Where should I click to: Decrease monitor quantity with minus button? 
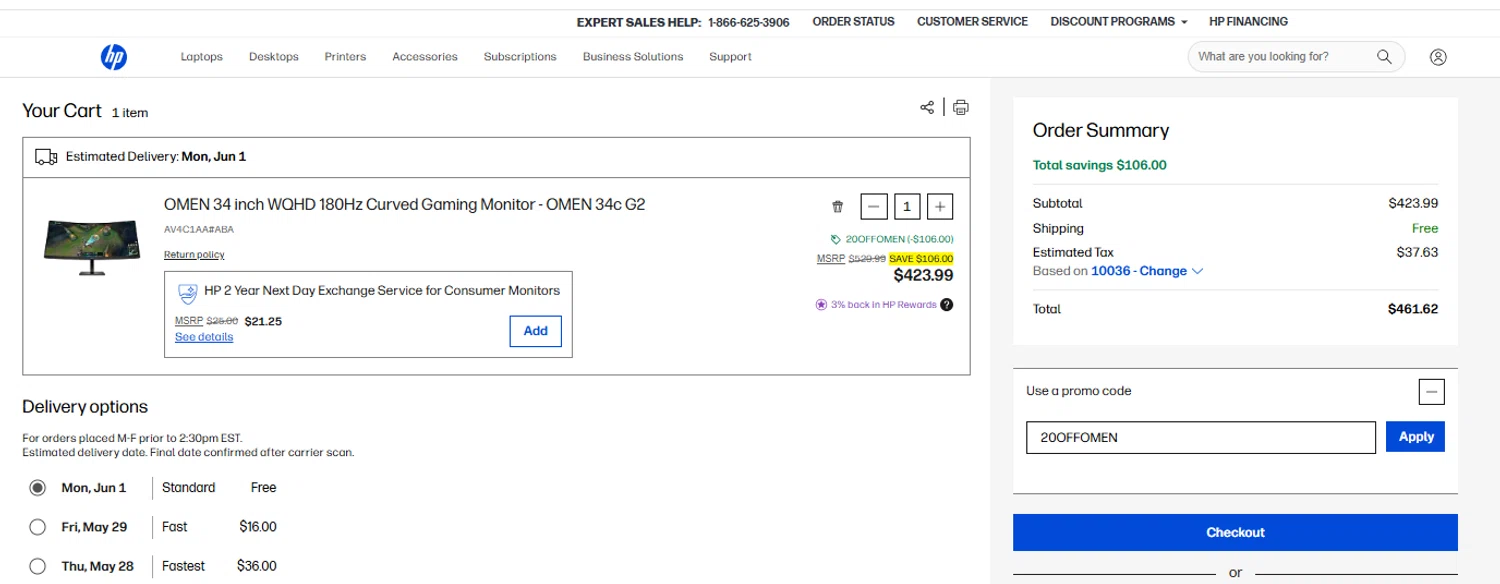click(x=874, y=207)
